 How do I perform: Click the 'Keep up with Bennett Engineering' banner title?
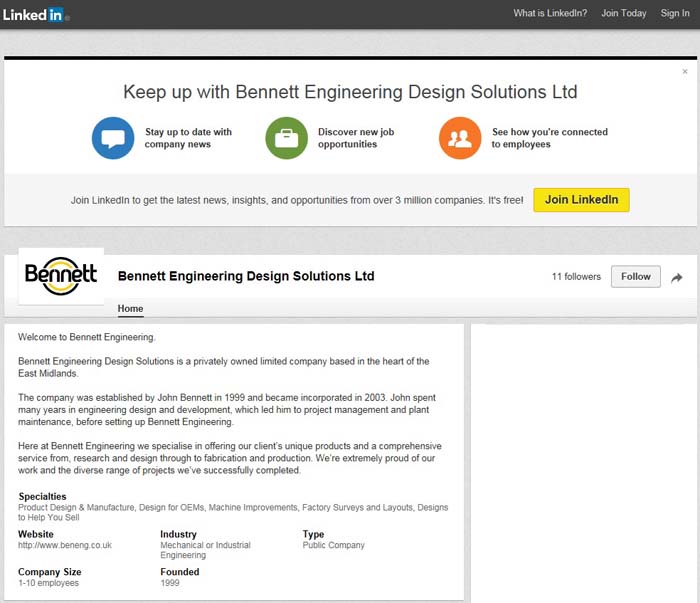click(x=350, y=92)
